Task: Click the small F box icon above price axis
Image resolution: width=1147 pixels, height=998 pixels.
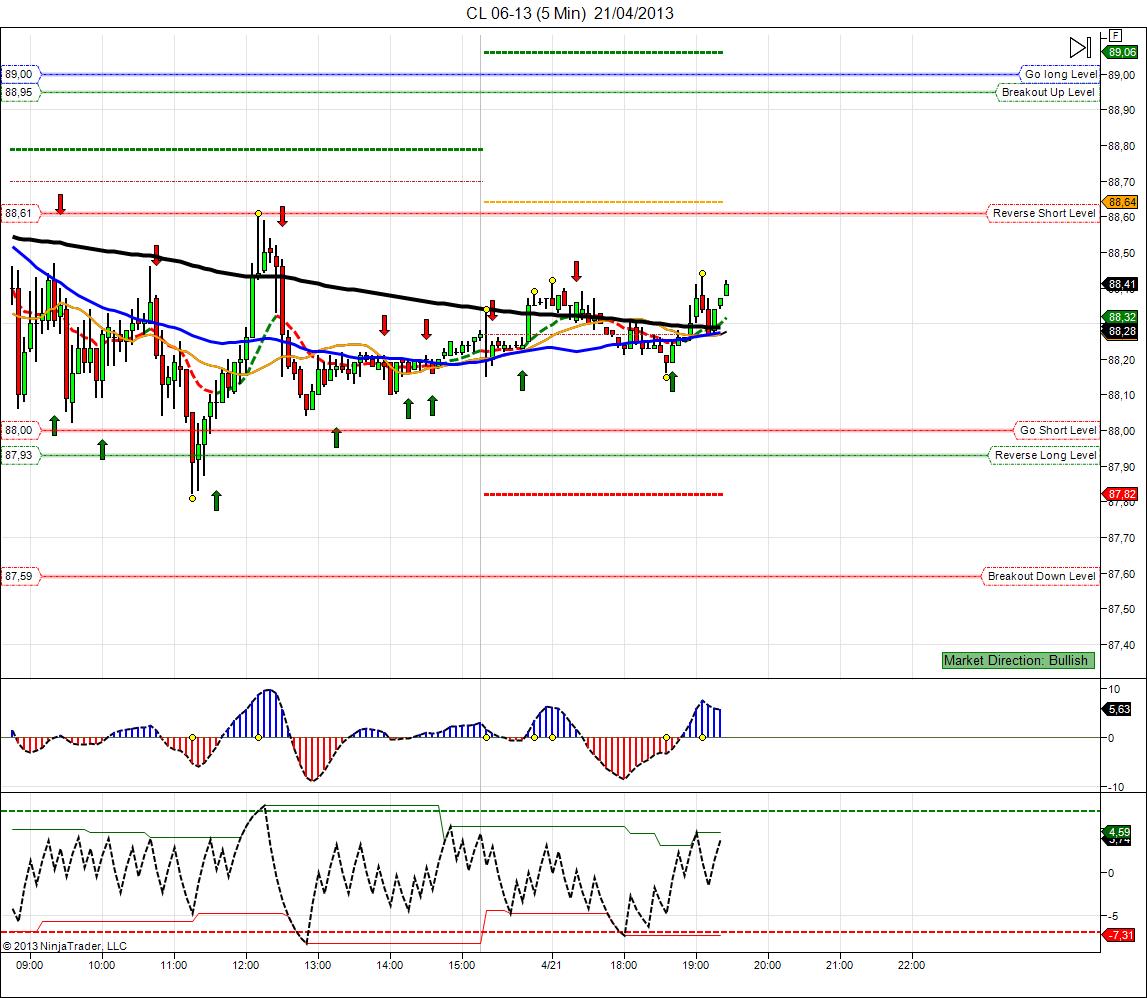Action: 1116,35
